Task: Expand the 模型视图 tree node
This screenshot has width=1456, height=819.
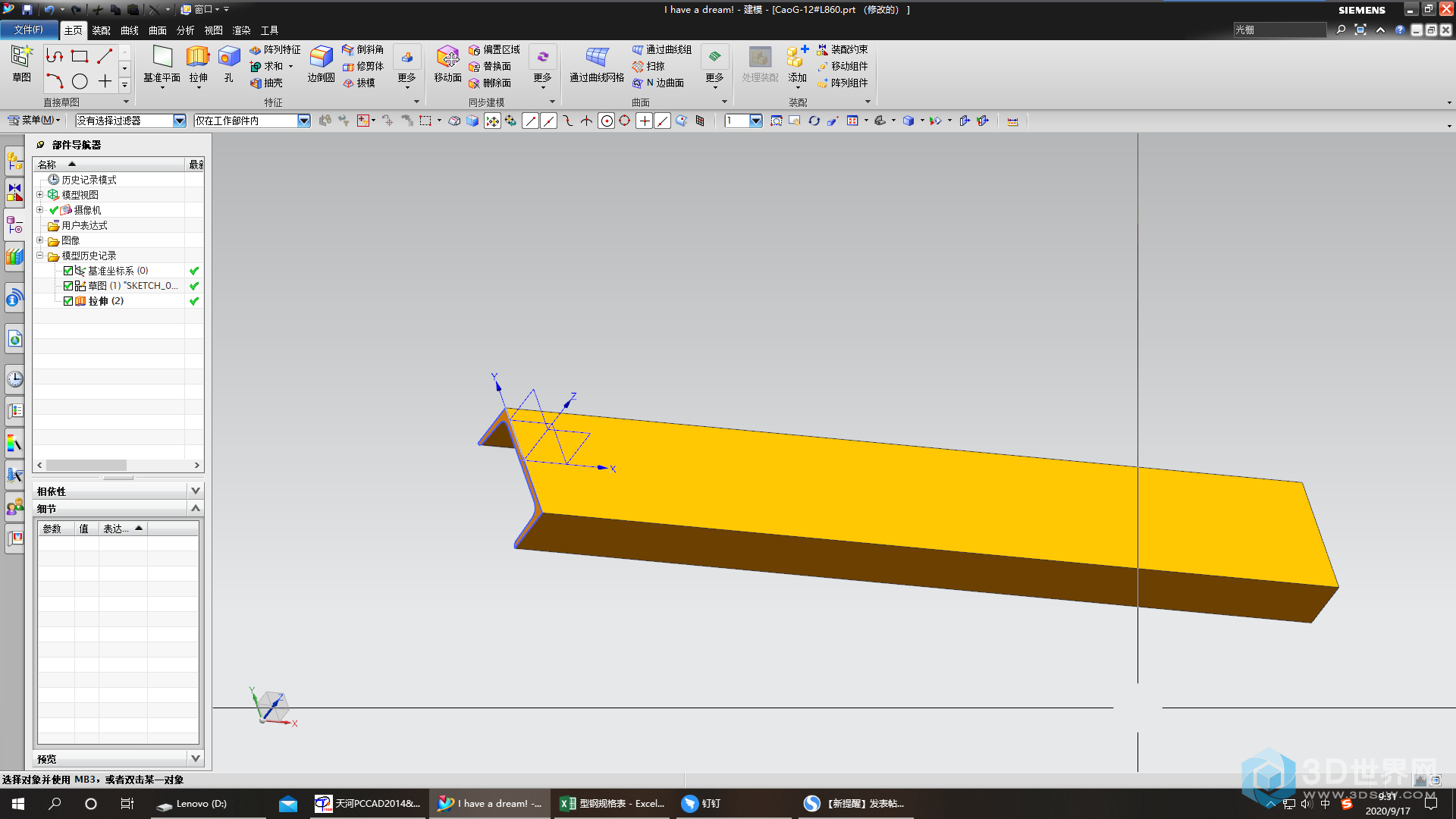Action: click(39, 195)
